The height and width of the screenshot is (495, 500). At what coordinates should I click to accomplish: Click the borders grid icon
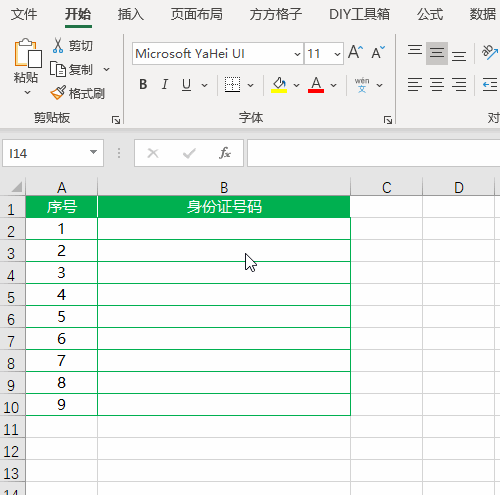(232, 85)
